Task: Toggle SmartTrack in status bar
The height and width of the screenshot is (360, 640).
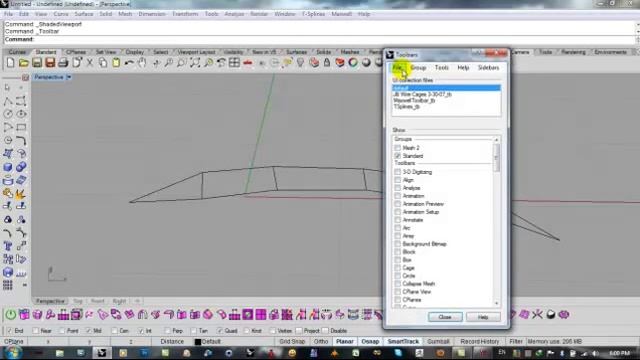Action: tap(403, 342)
